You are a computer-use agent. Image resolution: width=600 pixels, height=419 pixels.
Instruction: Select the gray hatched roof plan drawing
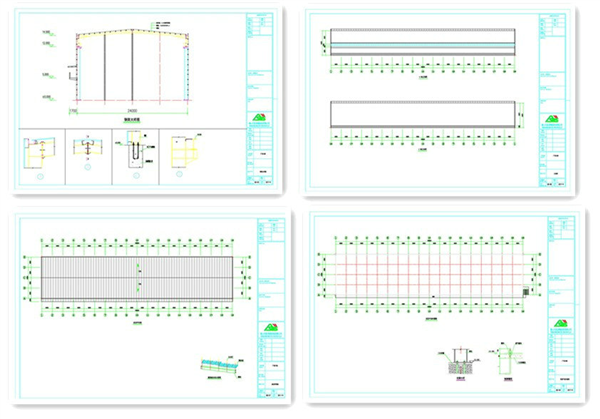point(137,278)
